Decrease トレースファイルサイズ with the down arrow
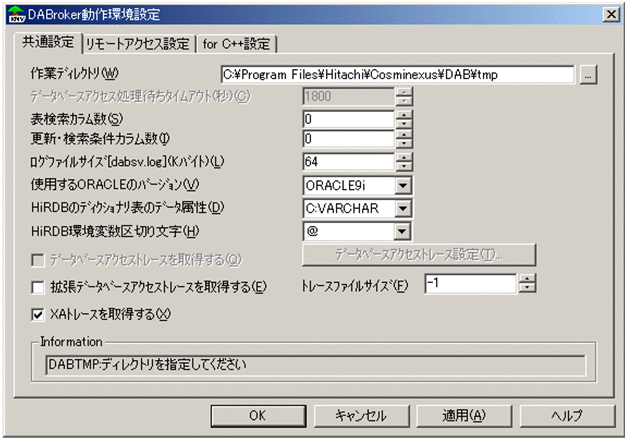This screenshot has height=441, width=628. [527, 288]
